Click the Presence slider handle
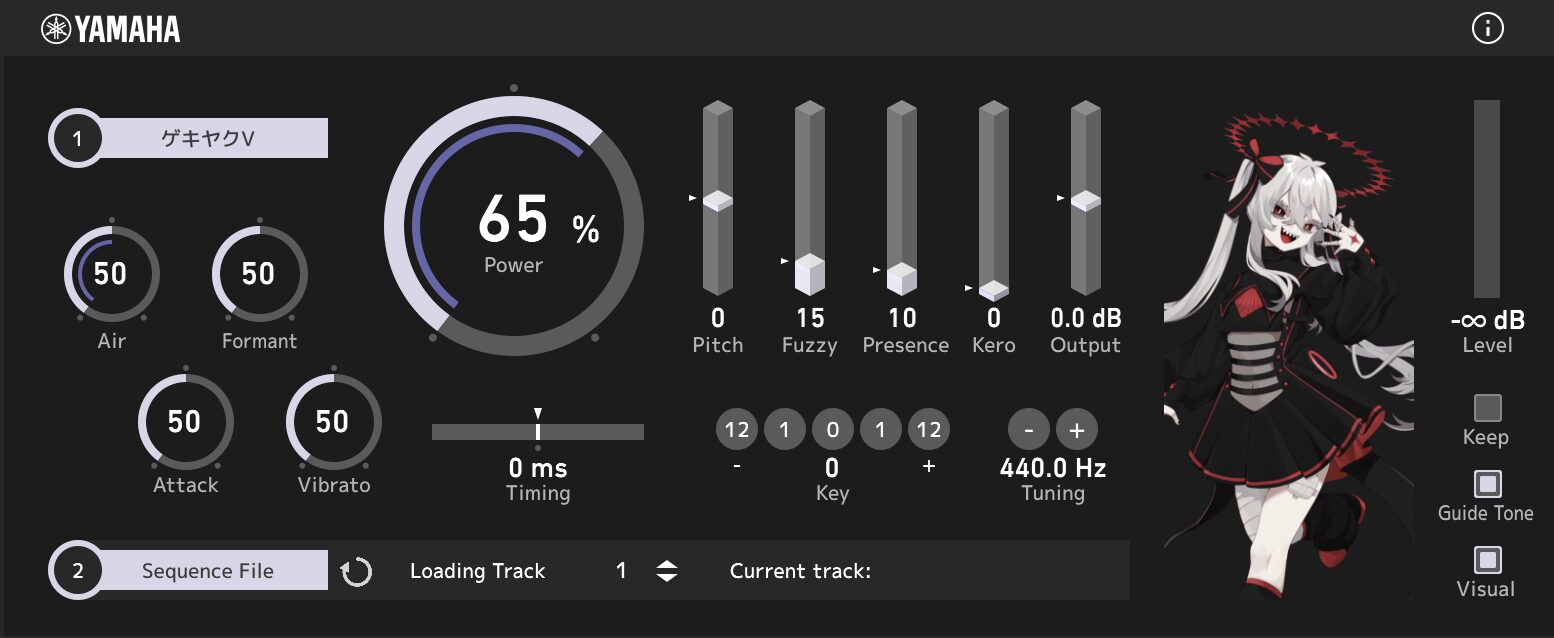Screen dimensions: 1554x638 pos(902,278)
